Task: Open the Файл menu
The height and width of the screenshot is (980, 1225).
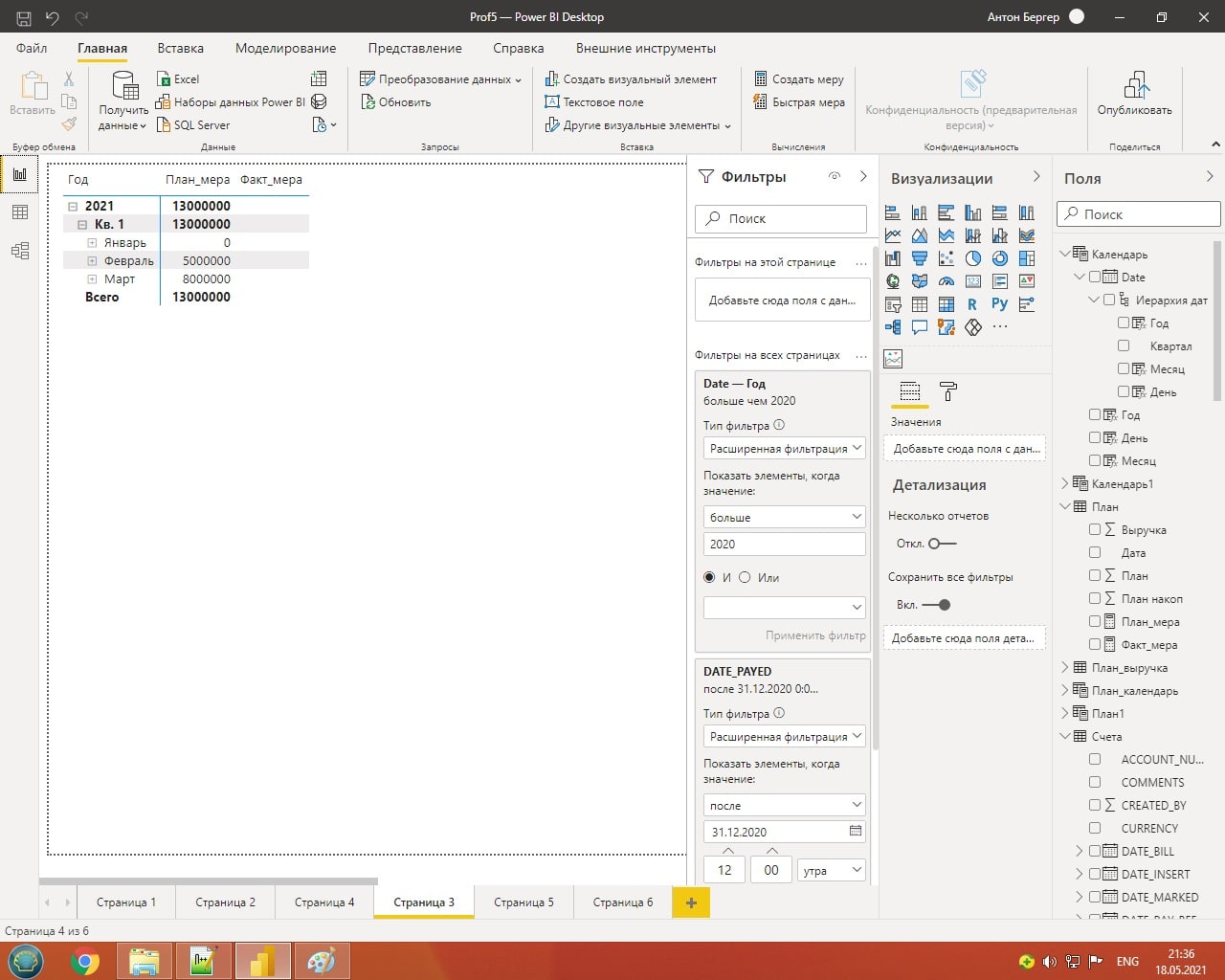Action: (32, 48)
